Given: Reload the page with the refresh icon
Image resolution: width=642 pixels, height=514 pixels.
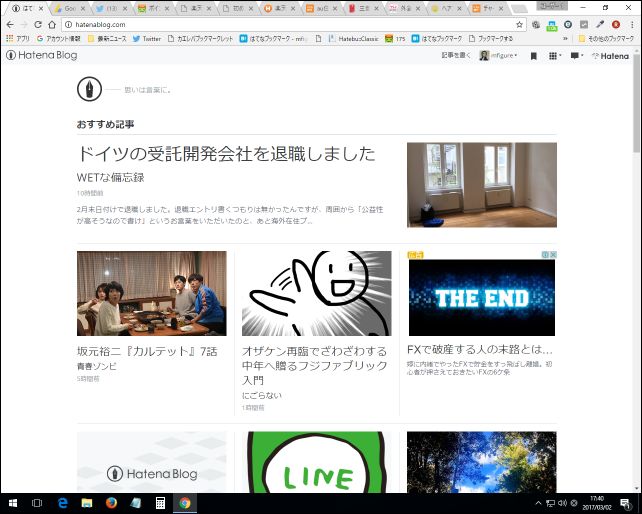Looking at the screenshot, I should point(38,25).
